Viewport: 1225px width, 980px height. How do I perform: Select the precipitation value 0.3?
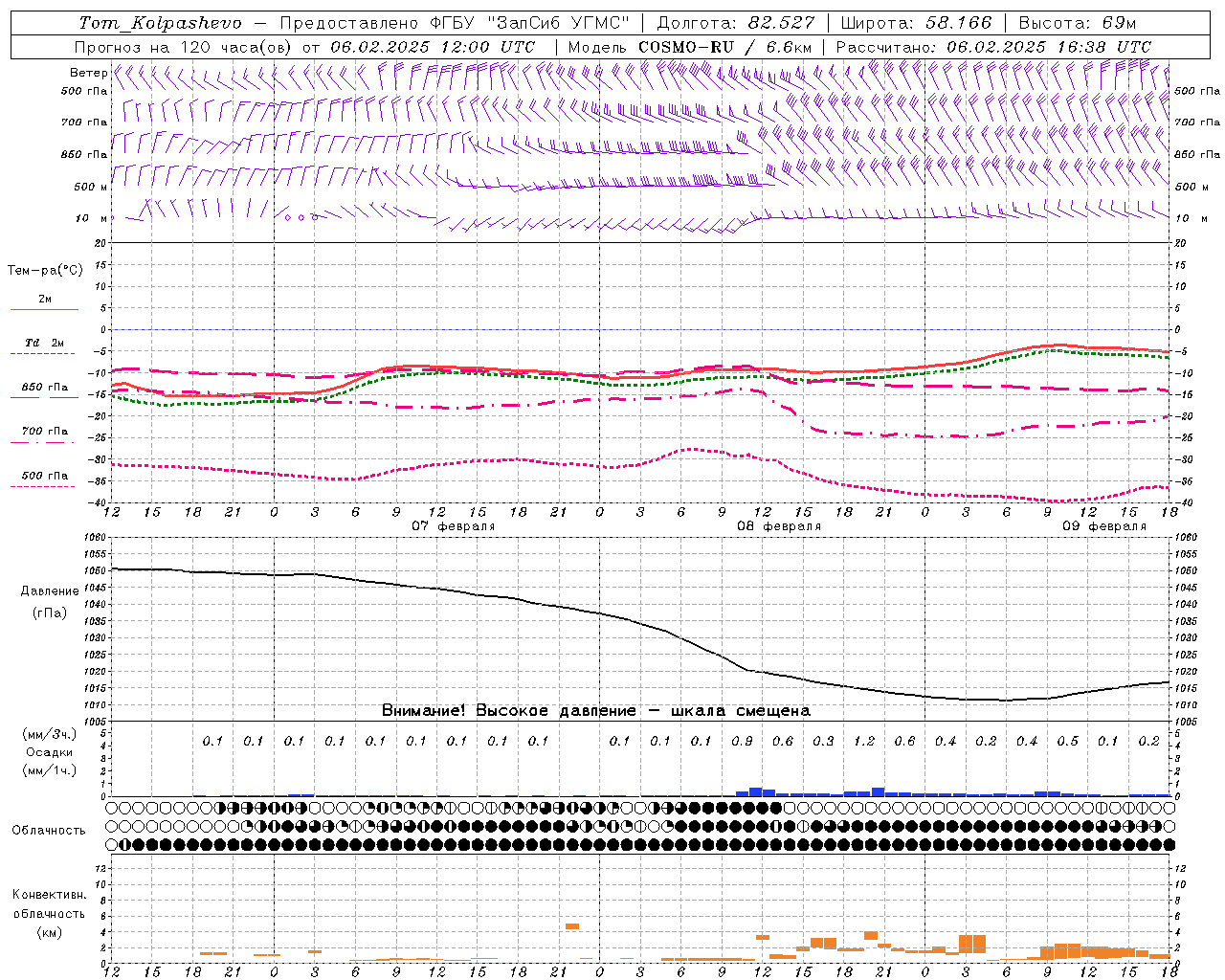click(x=823, y=741)
